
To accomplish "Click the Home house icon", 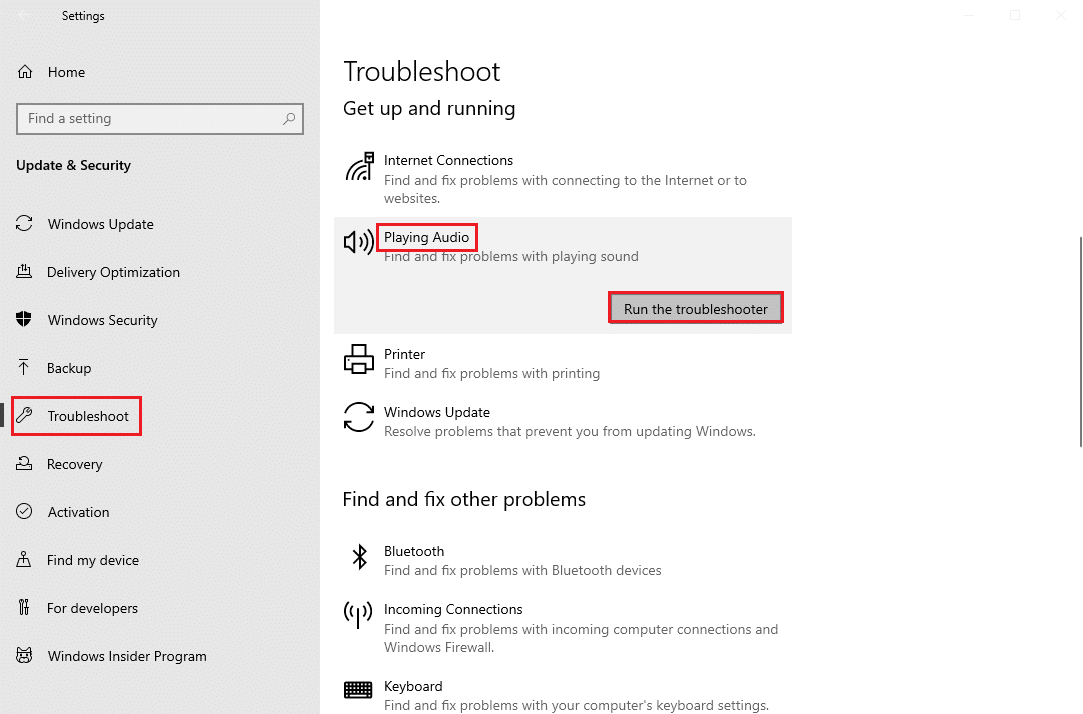I will point(24,71).
